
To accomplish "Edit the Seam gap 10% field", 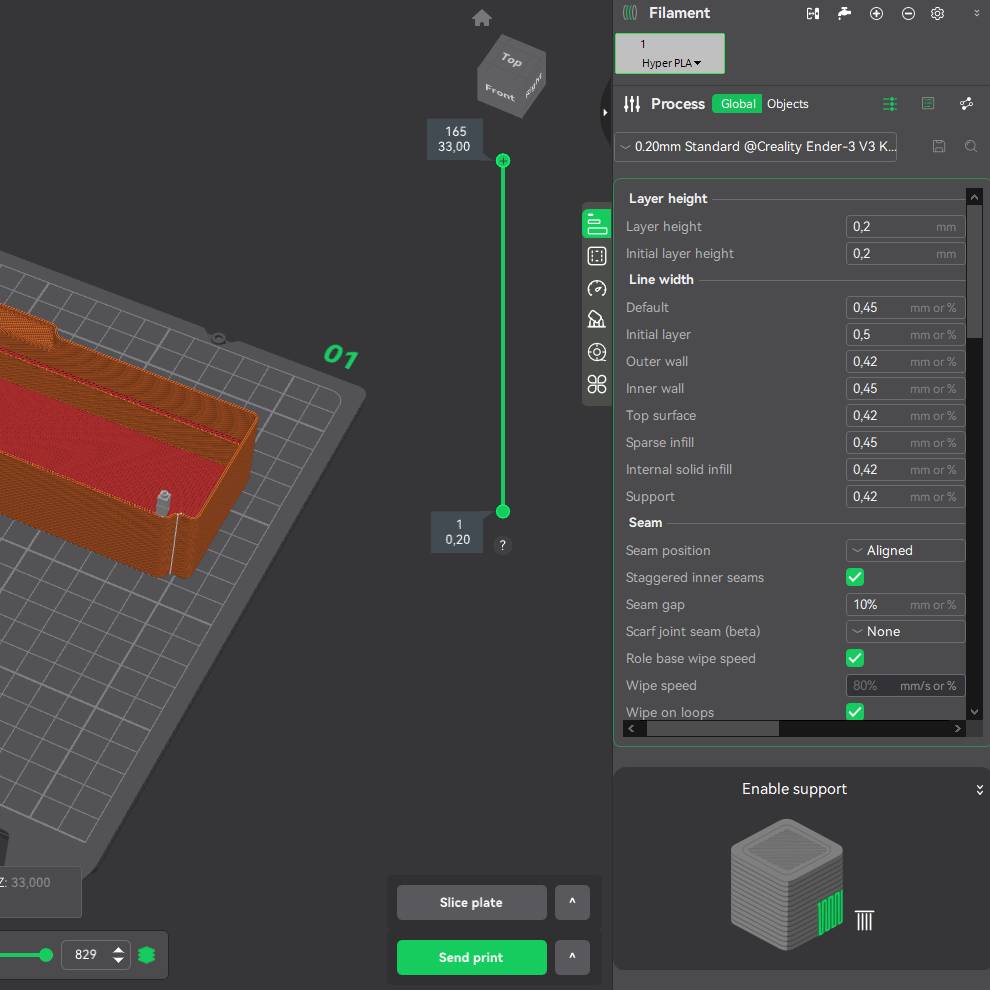I will (x=905, y=604).
